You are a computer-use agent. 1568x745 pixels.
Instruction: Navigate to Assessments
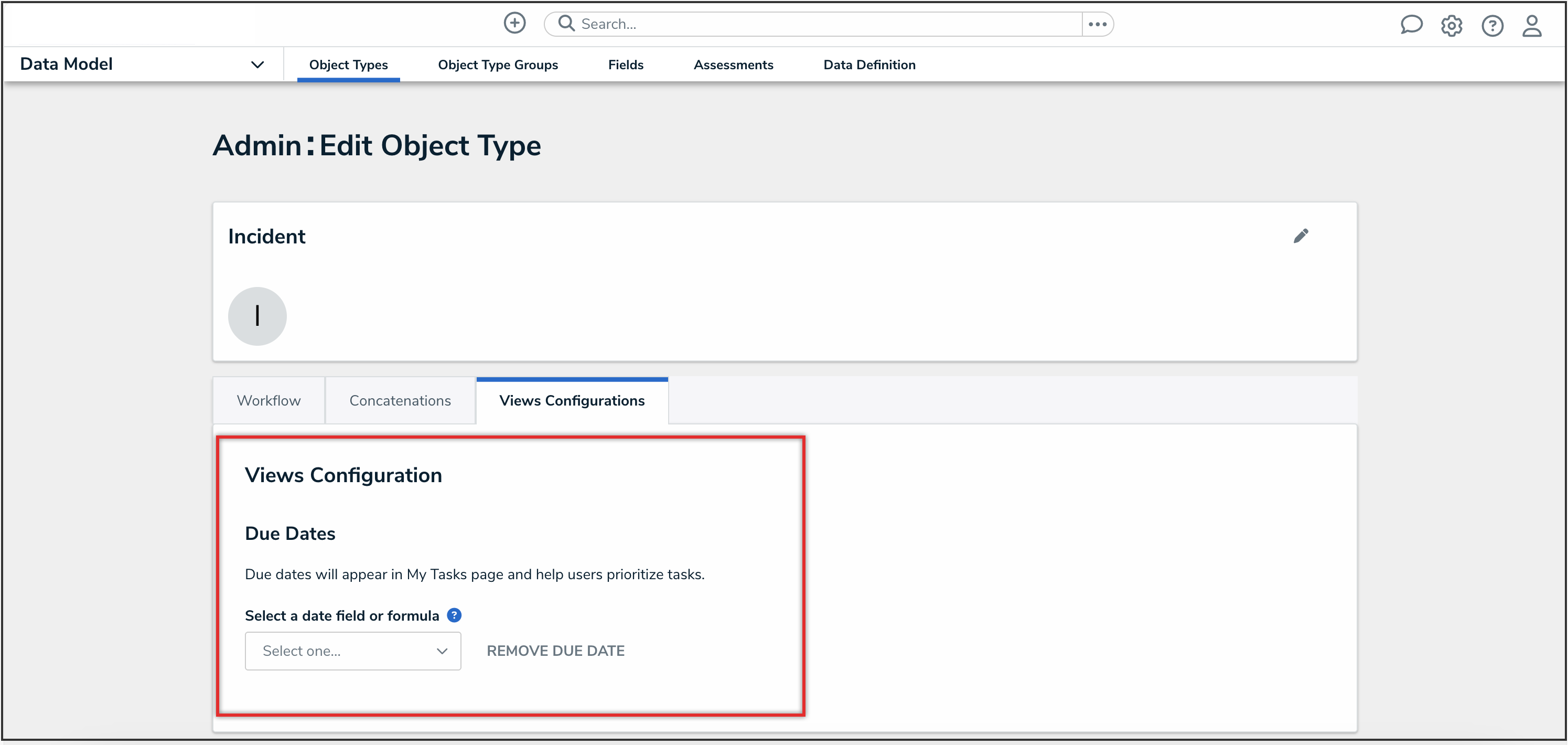(733, 65)
